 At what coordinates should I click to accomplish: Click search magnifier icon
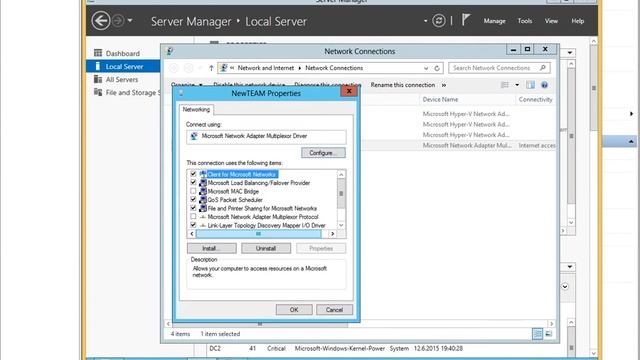tap(542, 68)
